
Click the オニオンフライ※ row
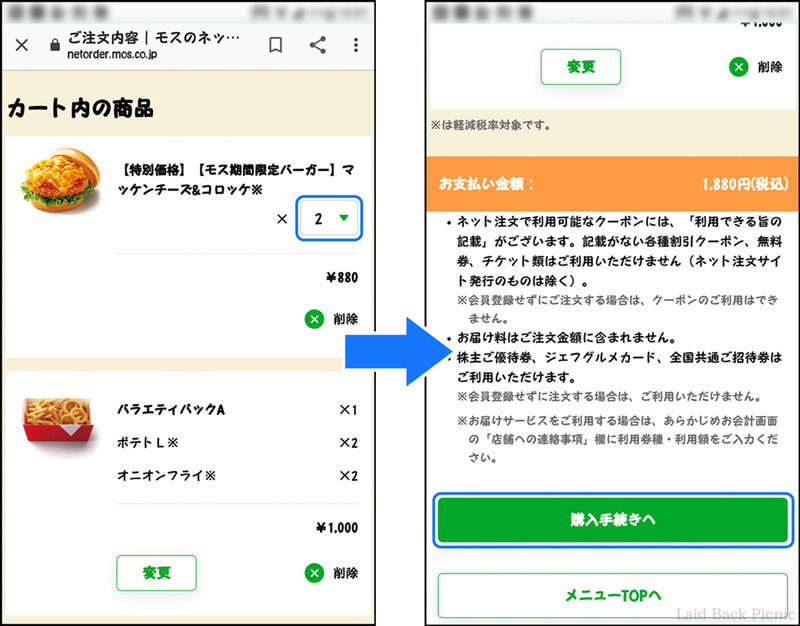tap(237, 476)
